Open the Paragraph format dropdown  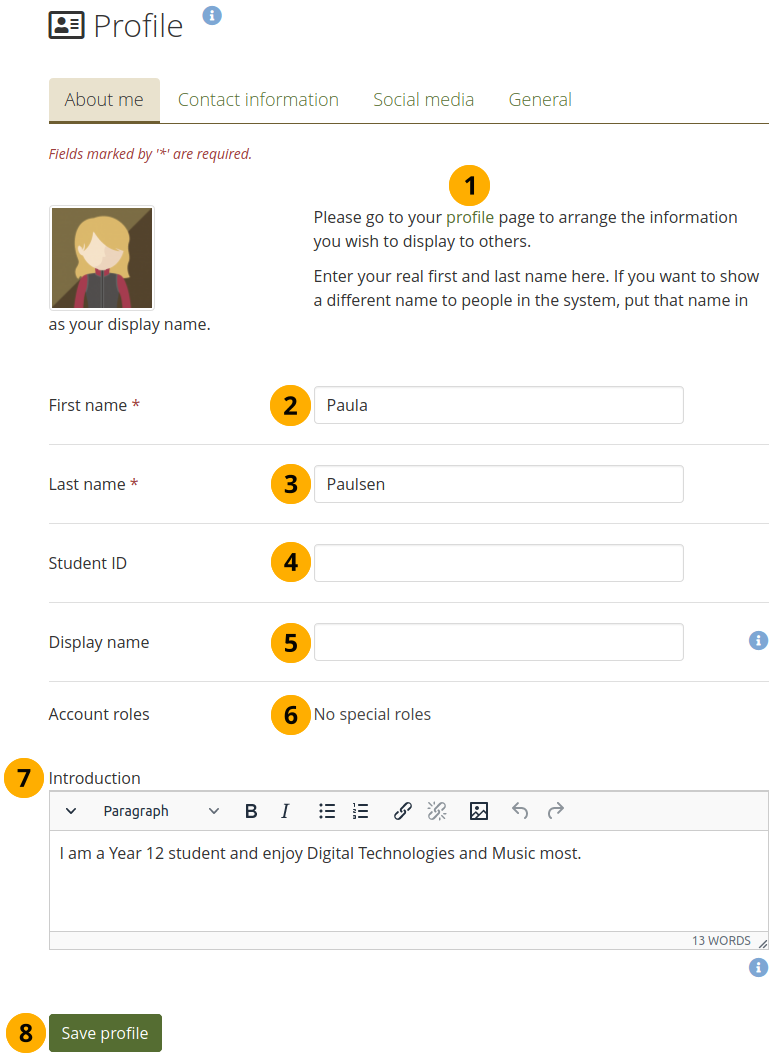[x=160, y=811]
